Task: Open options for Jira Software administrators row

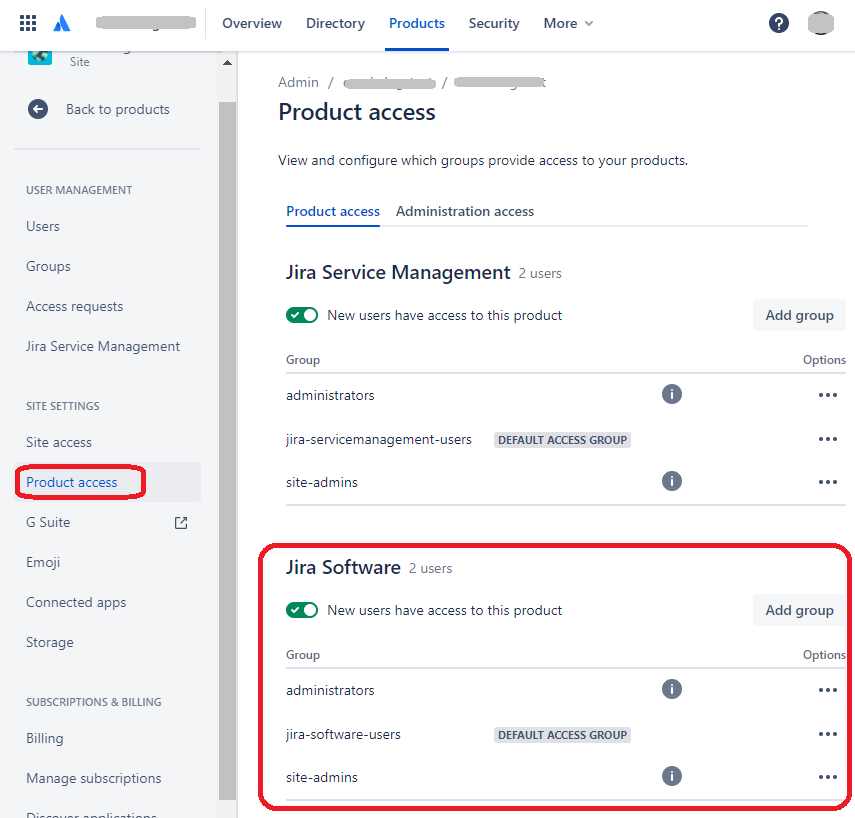Action: click(x=828, y=690)
